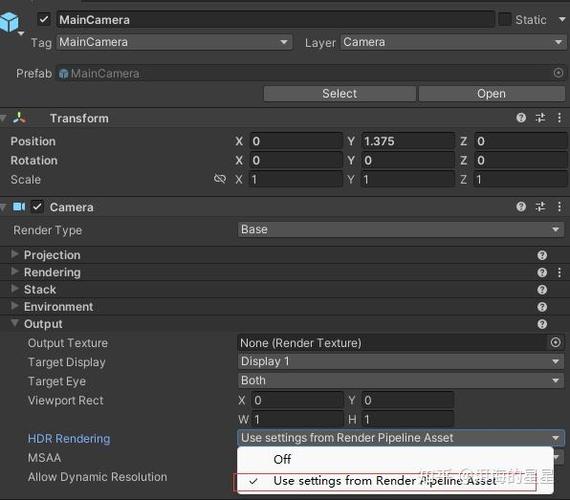Viewport: 570px width, 500px height.
Task: Click the prefab Open button
Action: click(x=491, y=94)
